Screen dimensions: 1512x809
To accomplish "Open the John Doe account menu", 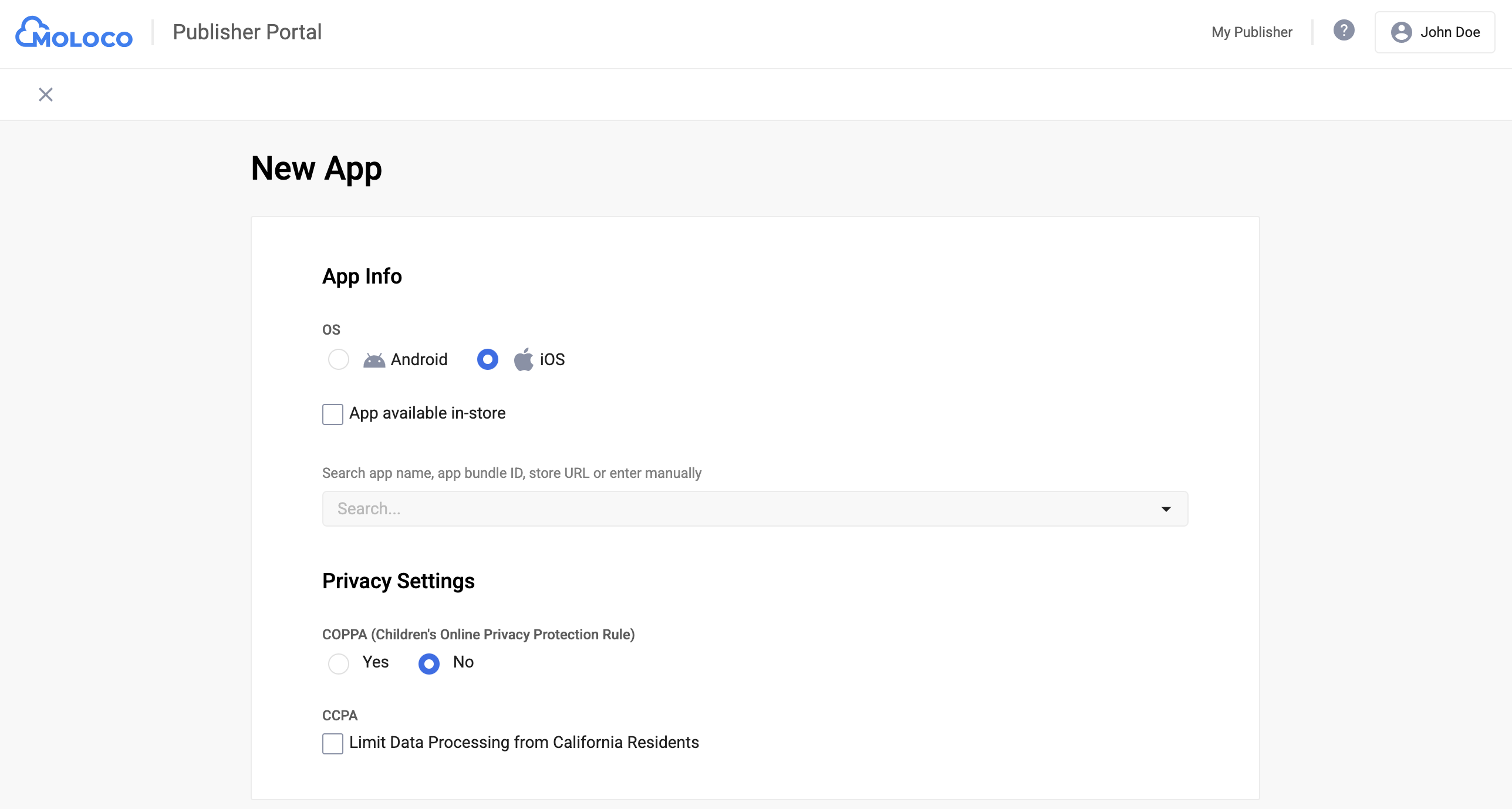I will [1449, 32].
